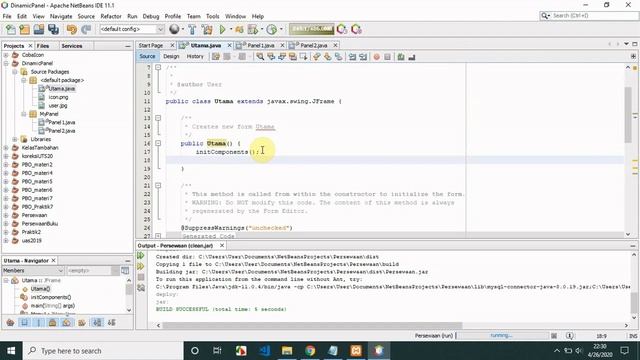Expand the CobaIcon project node

coord(6,55)
